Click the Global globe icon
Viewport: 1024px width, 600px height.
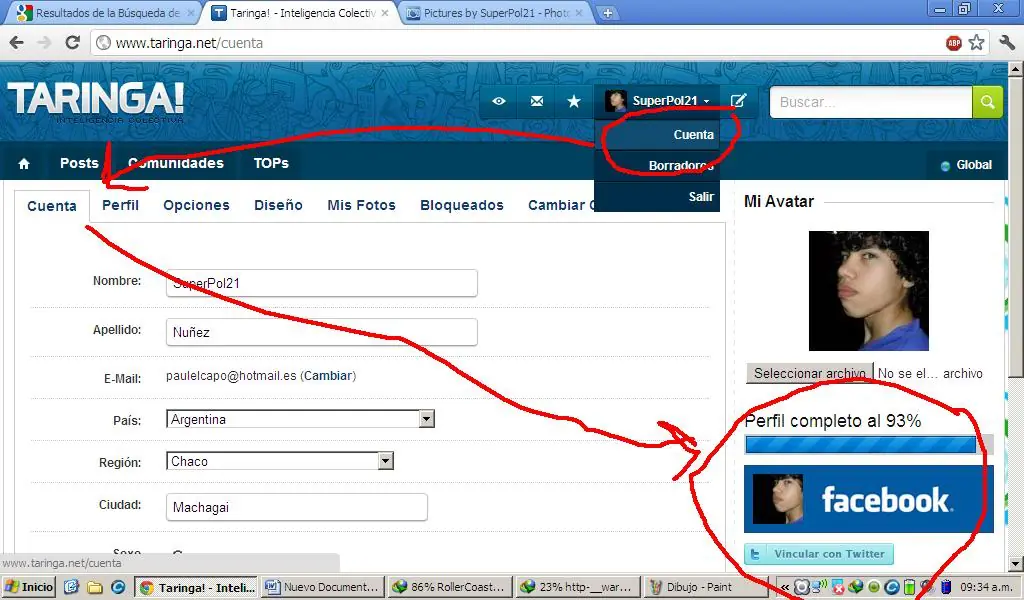coord(944,166)
